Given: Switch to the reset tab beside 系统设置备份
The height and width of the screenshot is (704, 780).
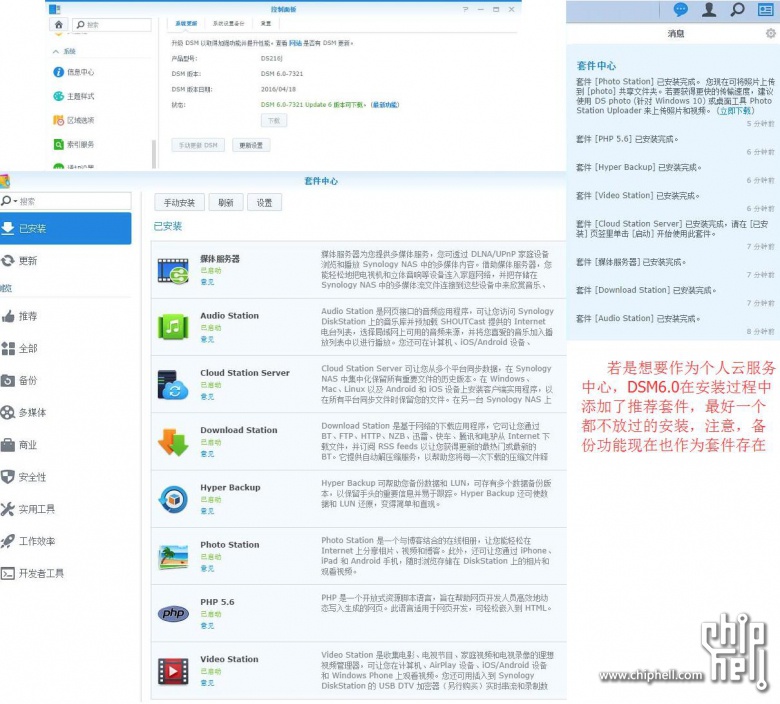Looking at the screenshot, I should click(266, 23).
